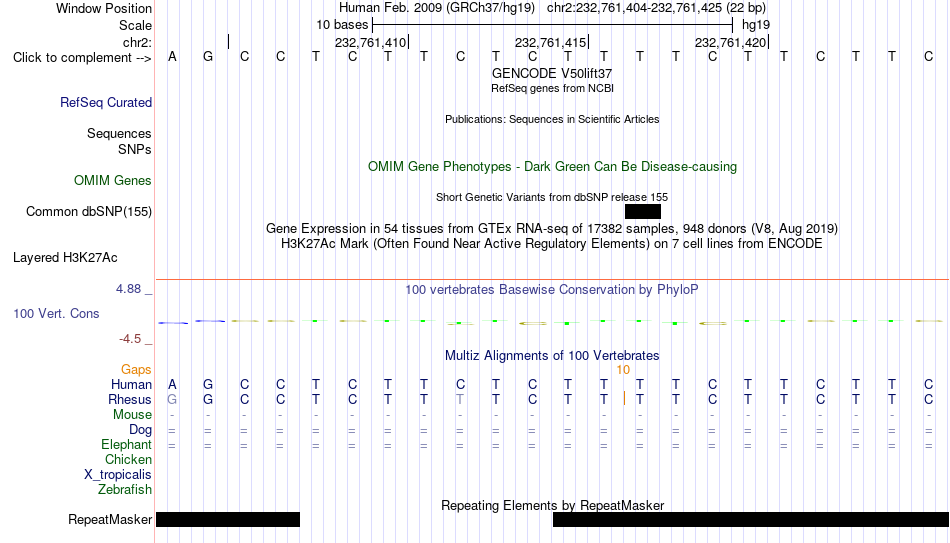Click the 'G' base in top sequence row
The image size is (950, 543).
[x=208, y=57]
